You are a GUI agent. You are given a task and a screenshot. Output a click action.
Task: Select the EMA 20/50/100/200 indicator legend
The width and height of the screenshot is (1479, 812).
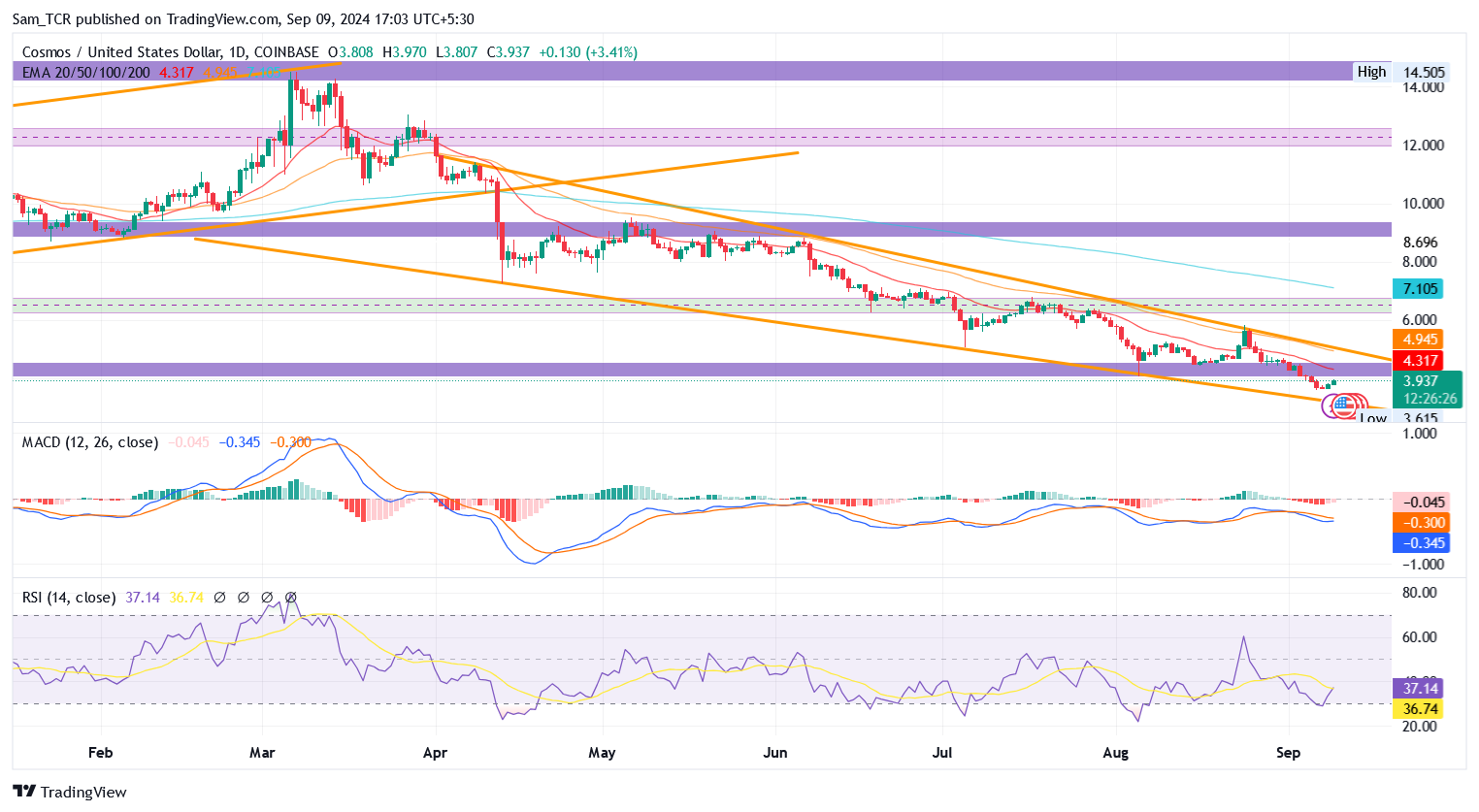(x=86, y=73)
